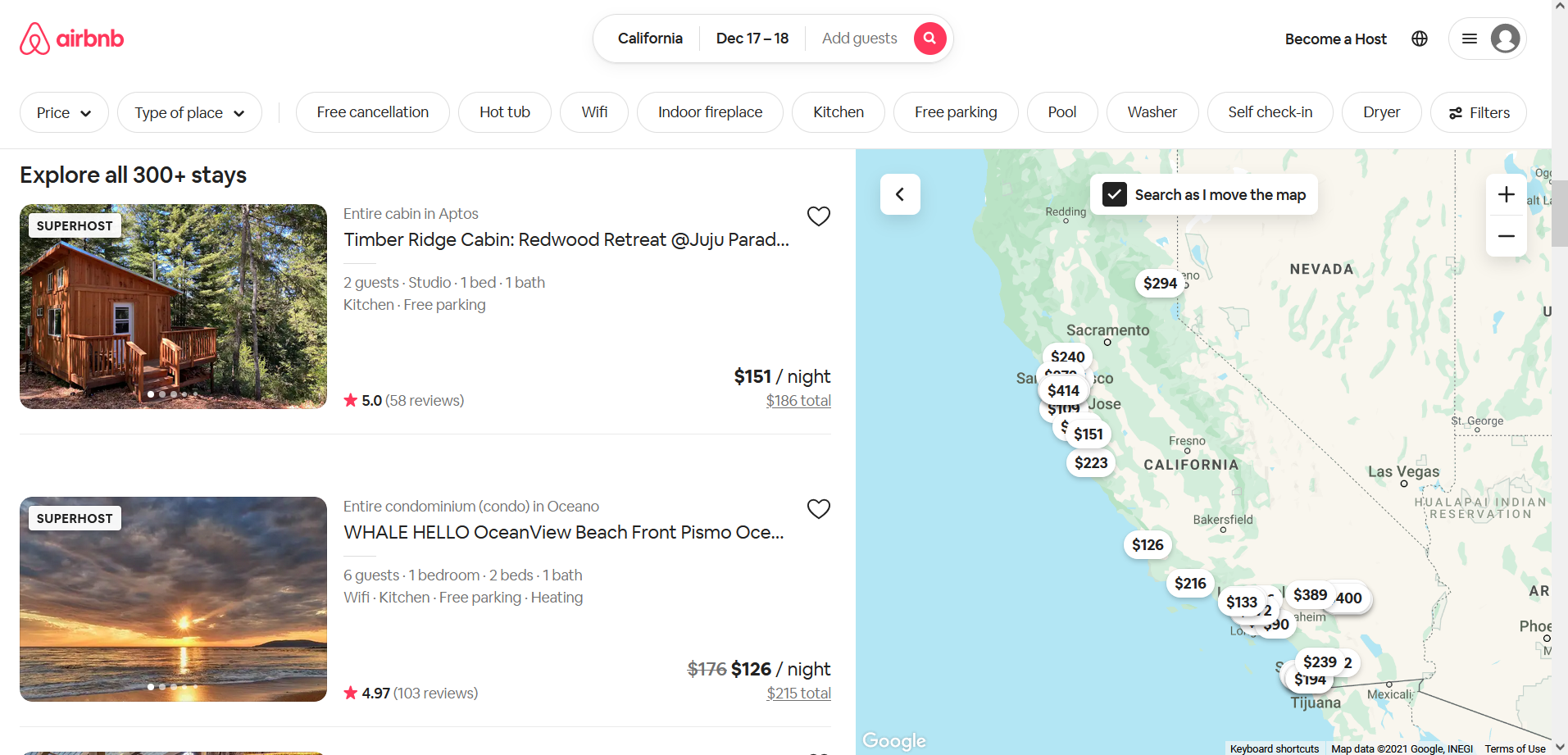The image size is (1568, 755).
Task: Favorite the WHALE HELLO condo listing
Action: (818, 508)
